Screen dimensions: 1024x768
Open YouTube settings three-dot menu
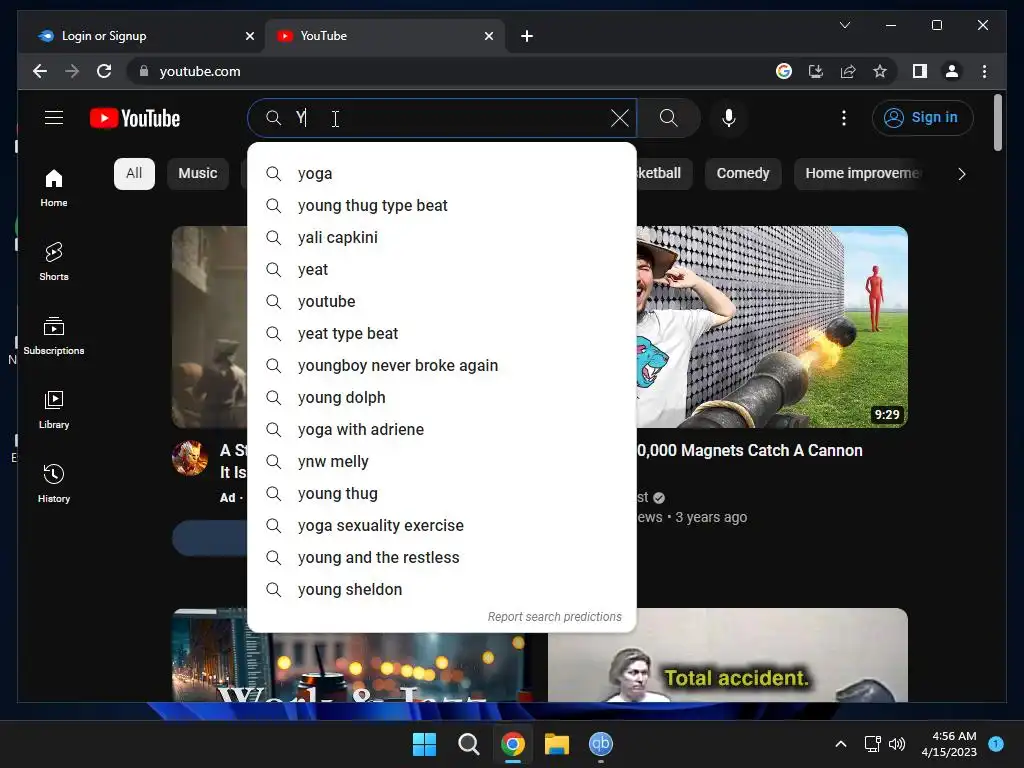(x=844, y=118)
